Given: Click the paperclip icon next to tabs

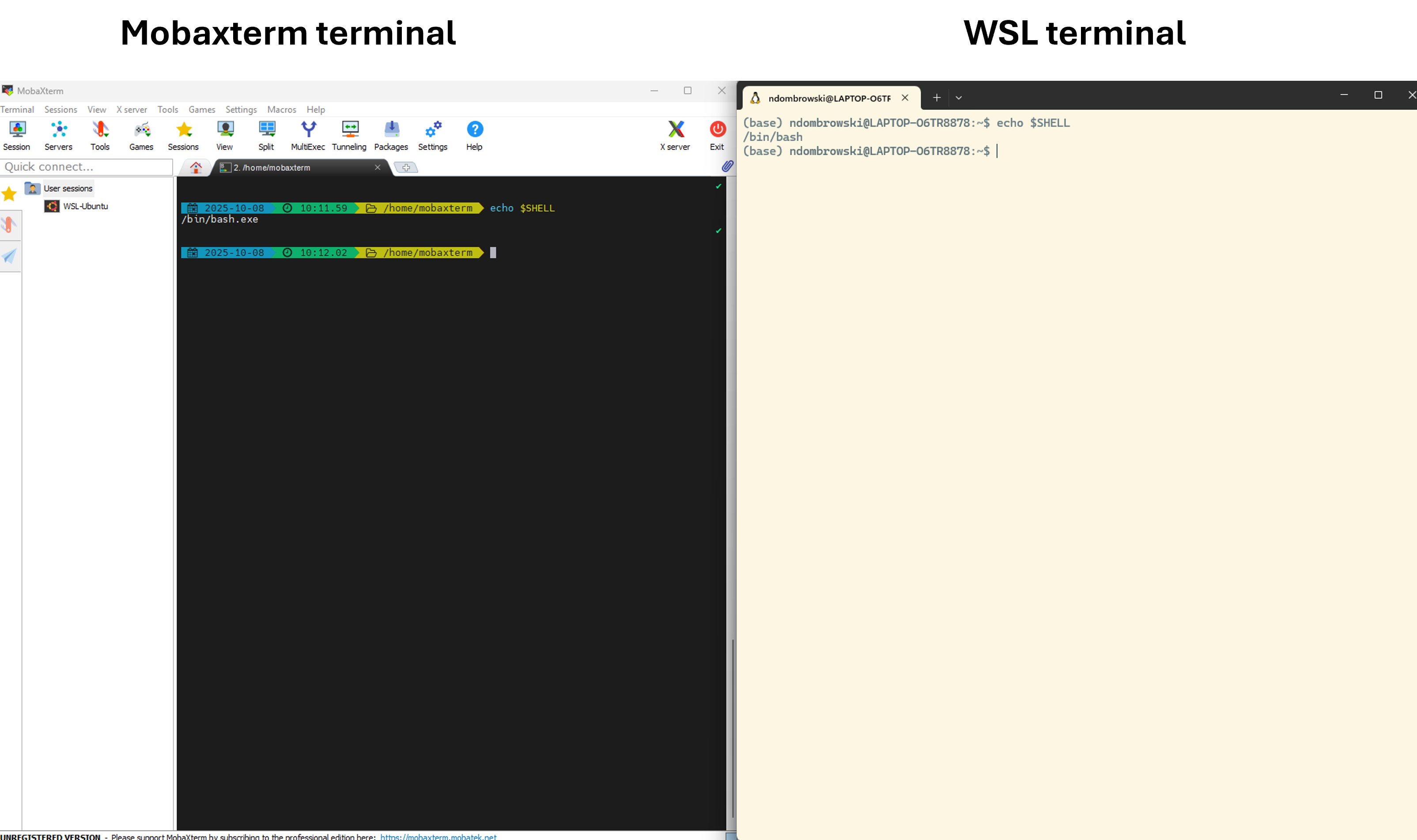Looking at the screenshot, I should [x=727, y=166].
